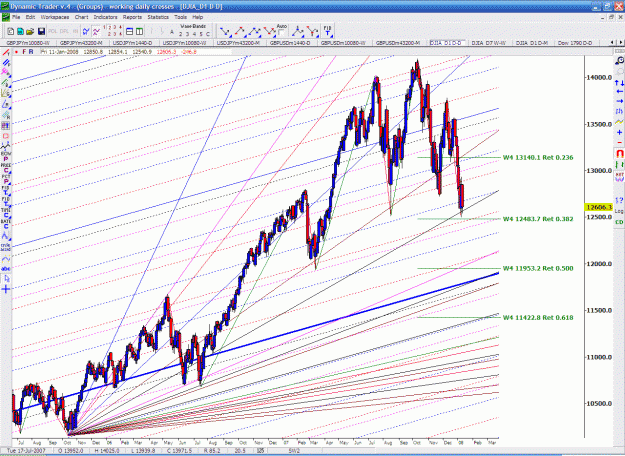The width and height of the screenshot is (625, 456).
Task: Click the two-point swing down tool
Action: pos(225,31)
